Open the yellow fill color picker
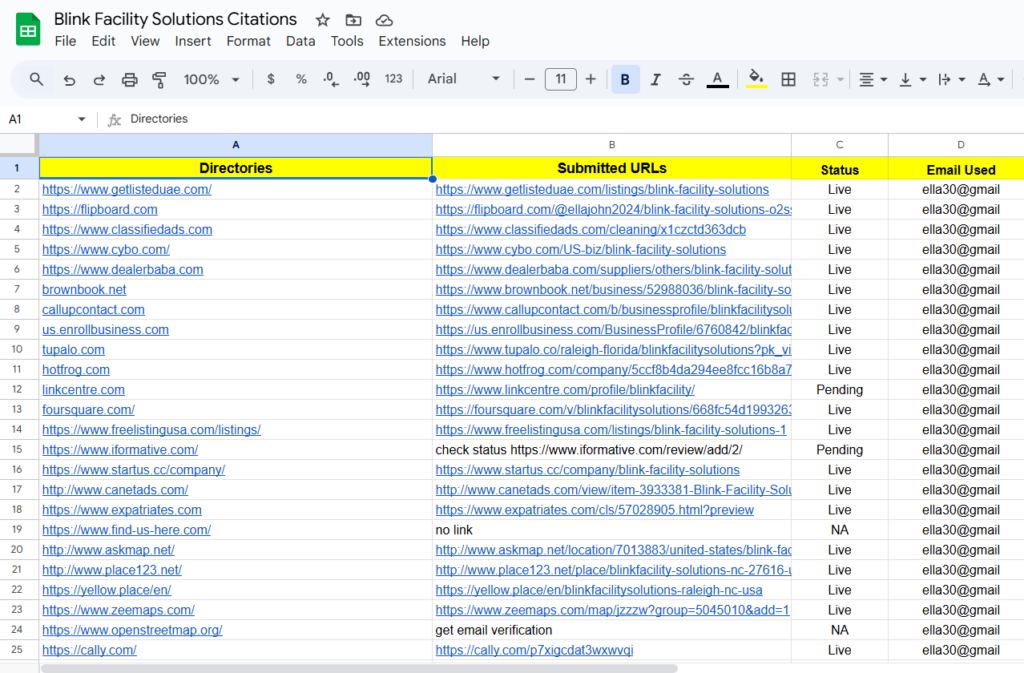This screenshot has width=1024, height=673. coord(757,79)
